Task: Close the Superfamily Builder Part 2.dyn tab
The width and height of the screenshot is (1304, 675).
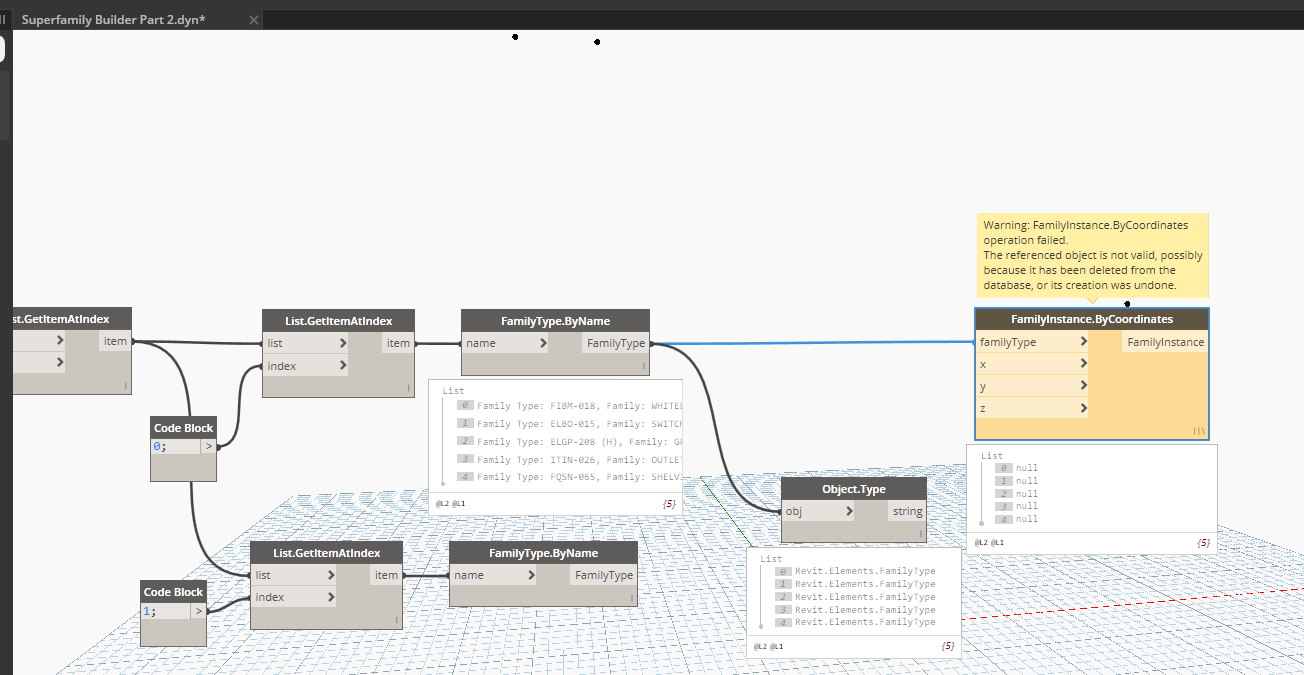Action: 253,20
